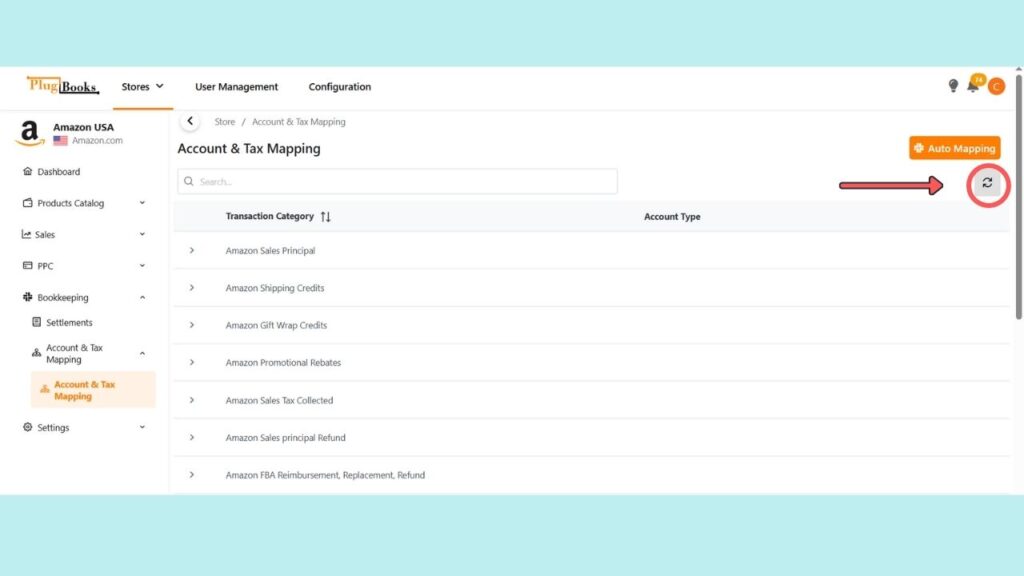
Task: Click the Bookkeeping sidebar icon
Action: pos(27,296)
